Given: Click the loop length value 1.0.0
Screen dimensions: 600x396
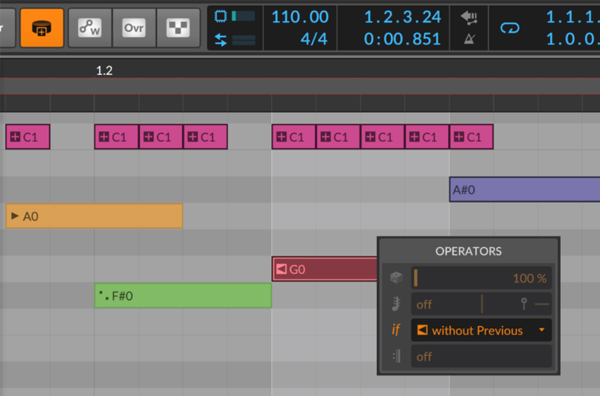Looking at the screenshot, I should coord(572,39).
